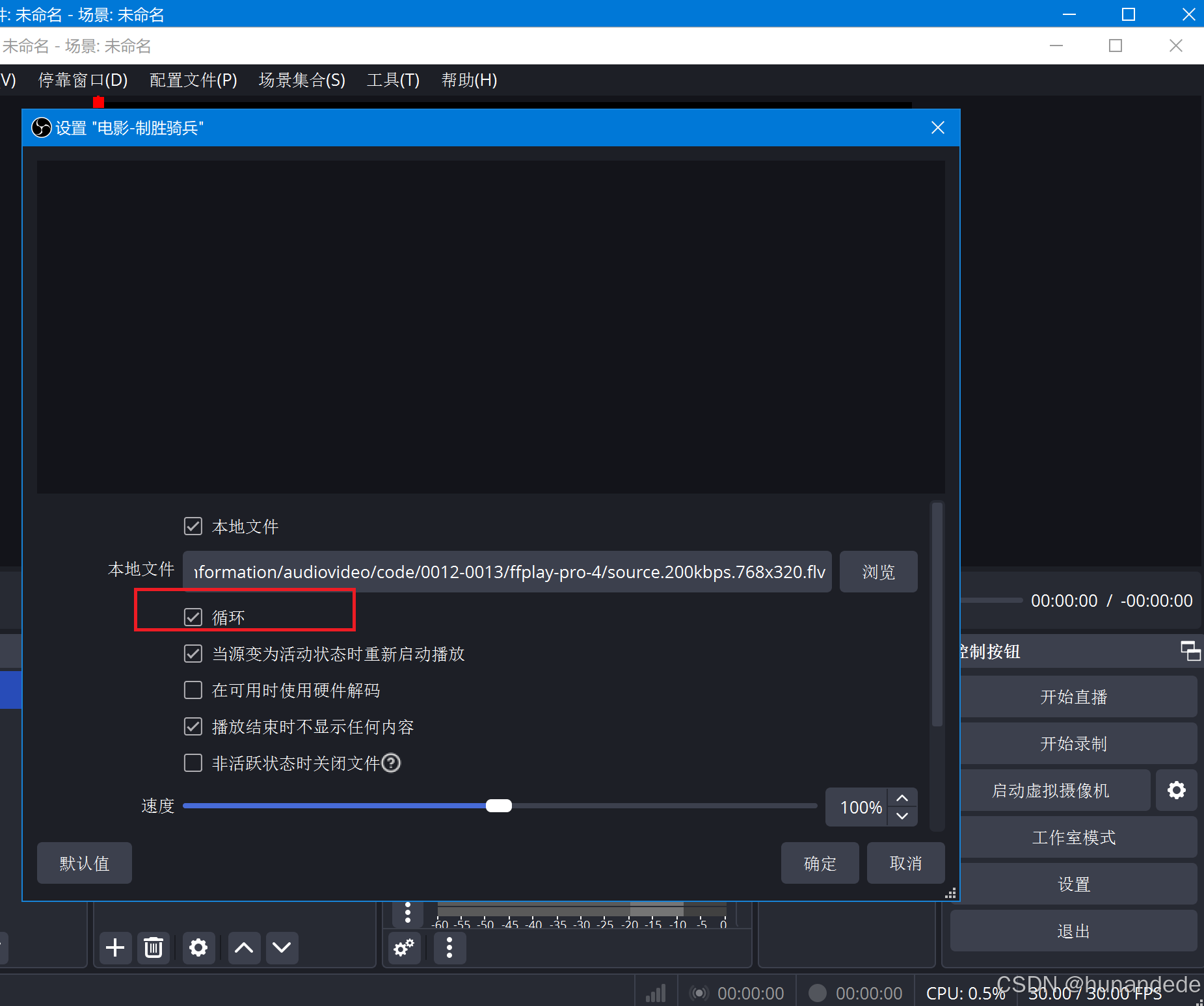Screen dimensions: 1204x1006
Task: Open the 停靠窗口(D) menu
Action: 83,80
